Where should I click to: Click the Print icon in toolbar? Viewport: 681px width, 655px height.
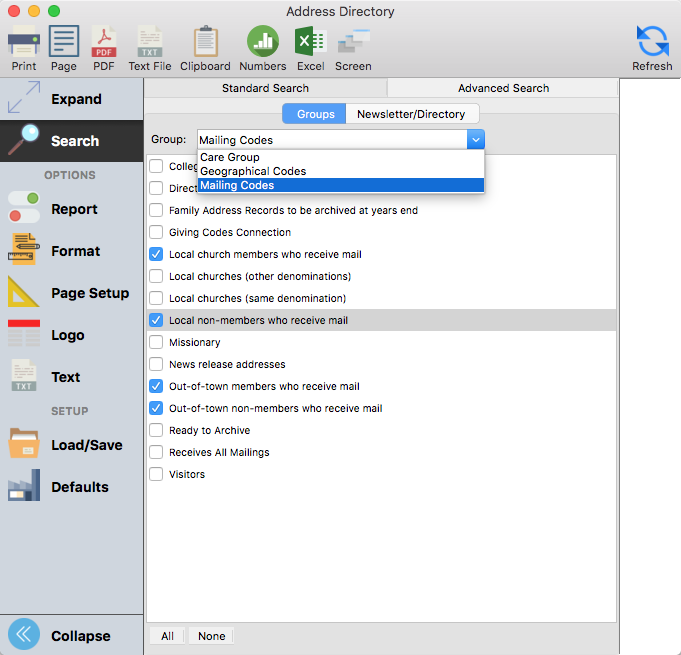click(x=24, y=48)
